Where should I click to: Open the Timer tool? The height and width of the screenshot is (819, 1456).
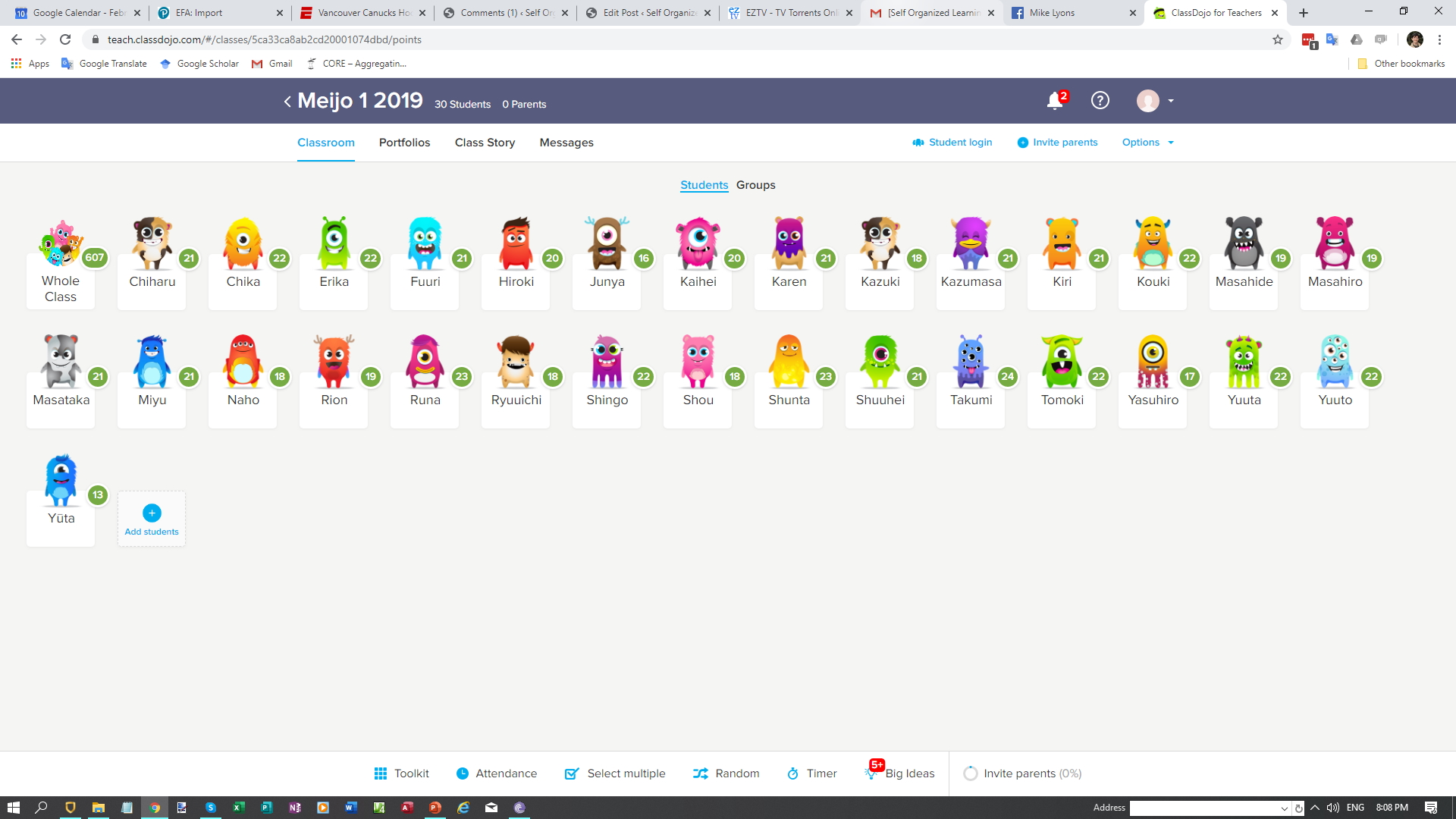click(x=812, y=773)
